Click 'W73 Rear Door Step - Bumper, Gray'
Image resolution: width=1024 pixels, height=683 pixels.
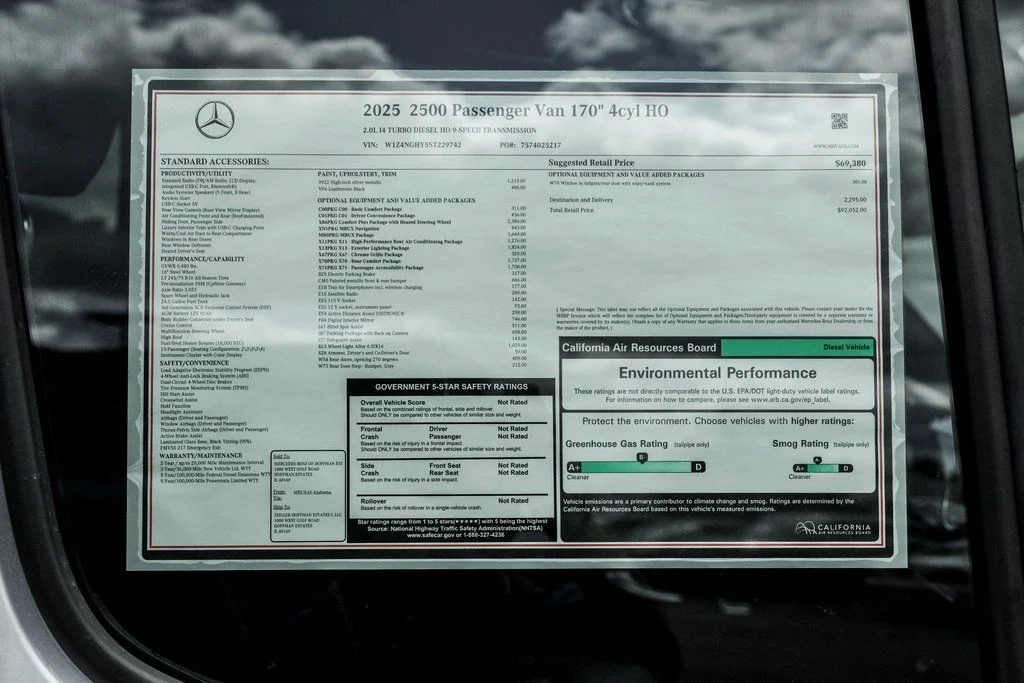356,366
